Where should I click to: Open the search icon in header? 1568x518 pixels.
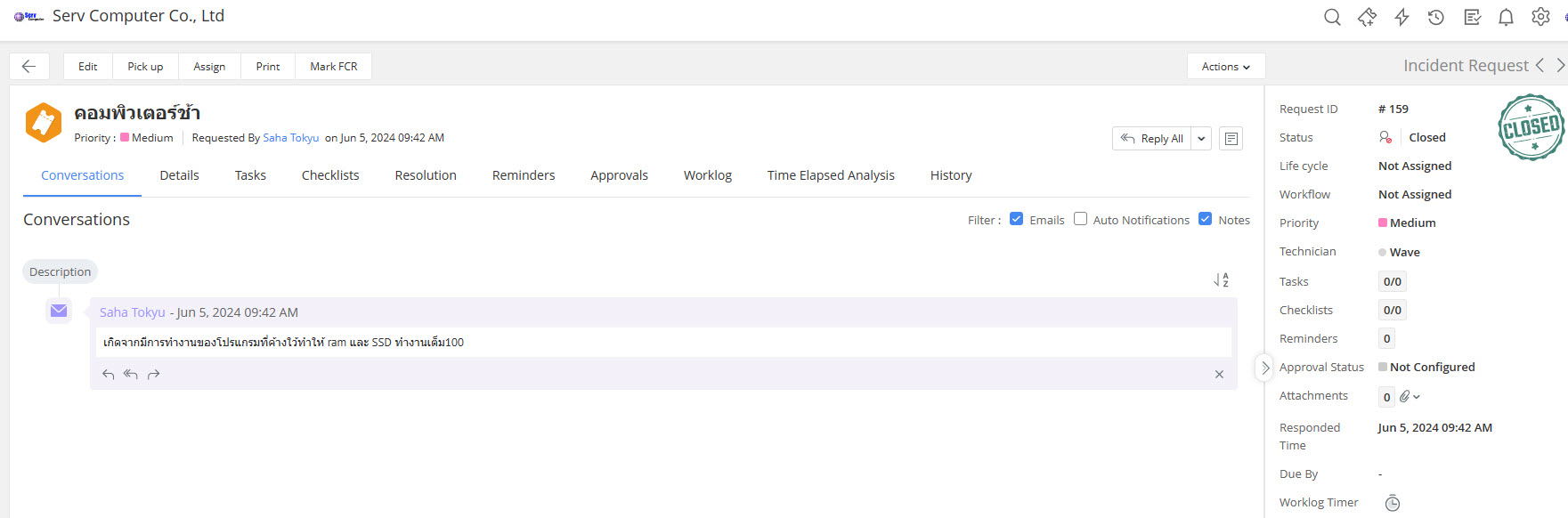1332,17
